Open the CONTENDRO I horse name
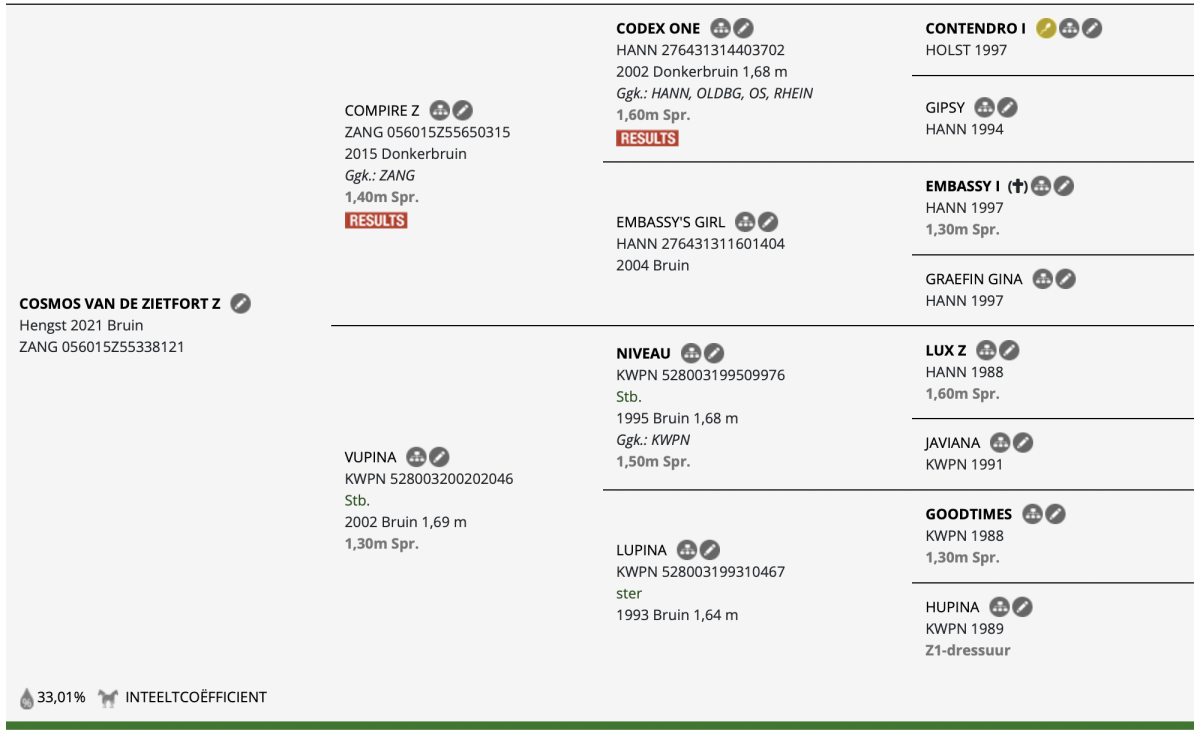Viewport: 1200px width, 734px height. click(976, 28)
